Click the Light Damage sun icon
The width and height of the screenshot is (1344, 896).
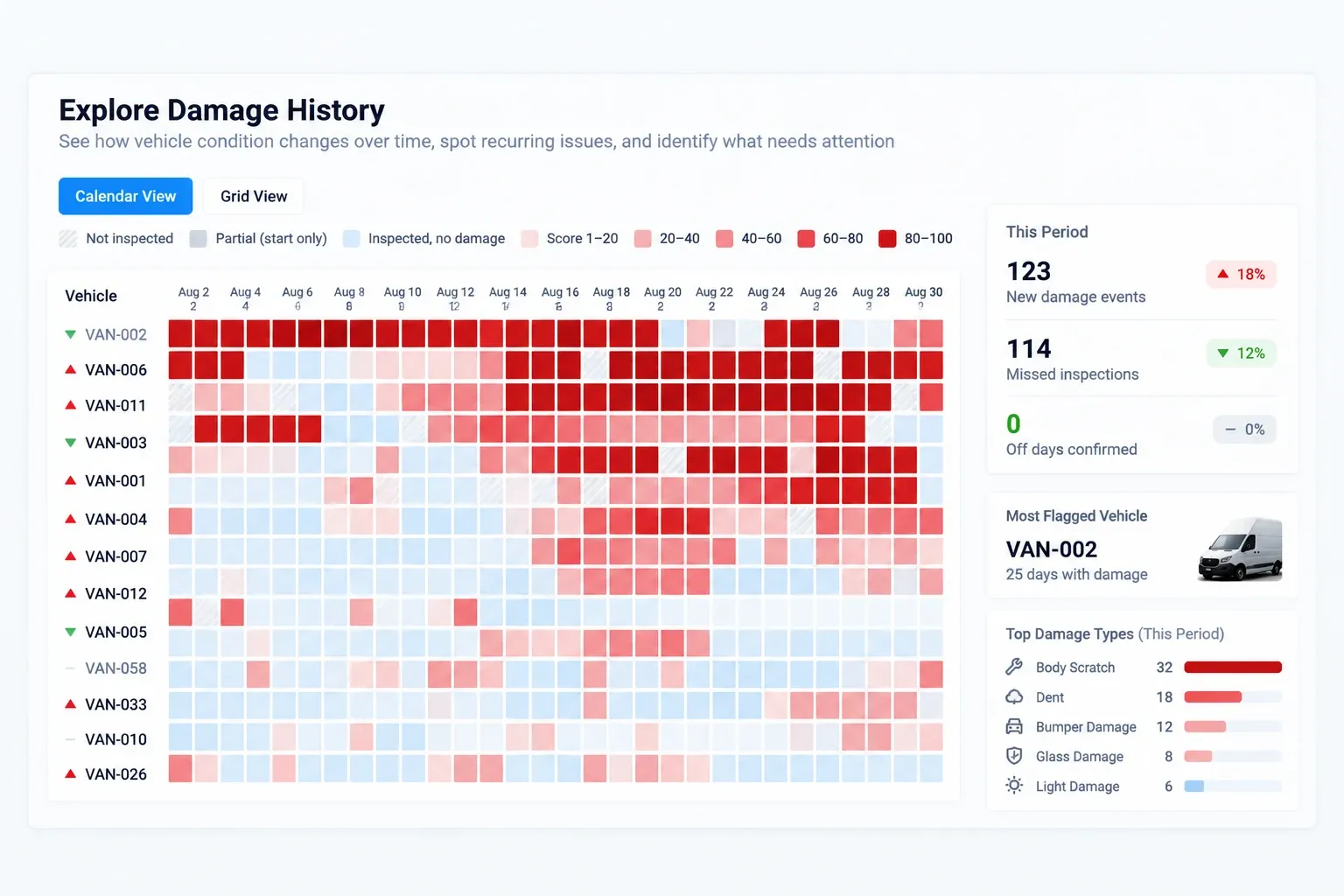(x=1014, y=786)
